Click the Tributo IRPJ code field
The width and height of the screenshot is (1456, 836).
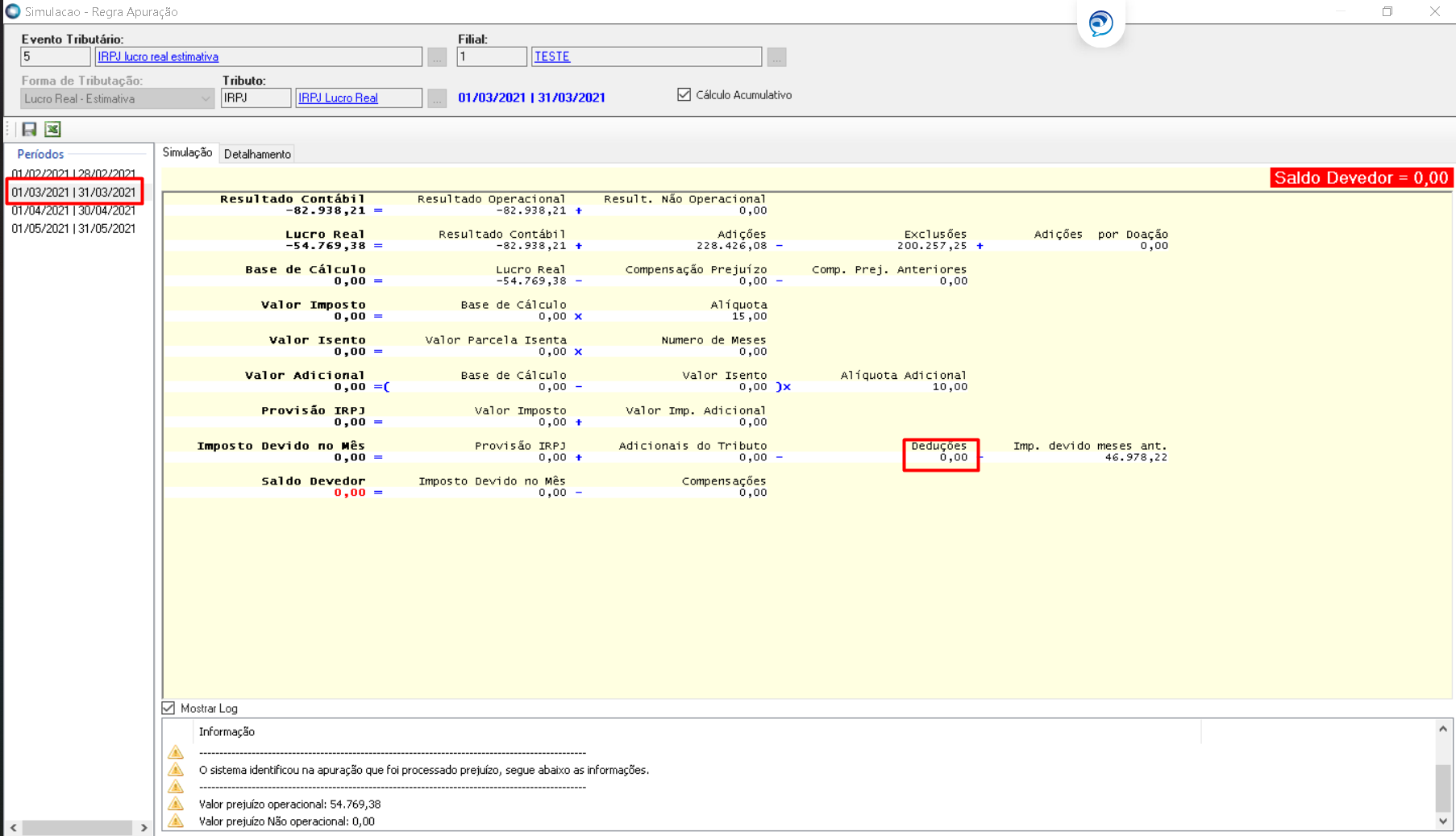[256, 98]
